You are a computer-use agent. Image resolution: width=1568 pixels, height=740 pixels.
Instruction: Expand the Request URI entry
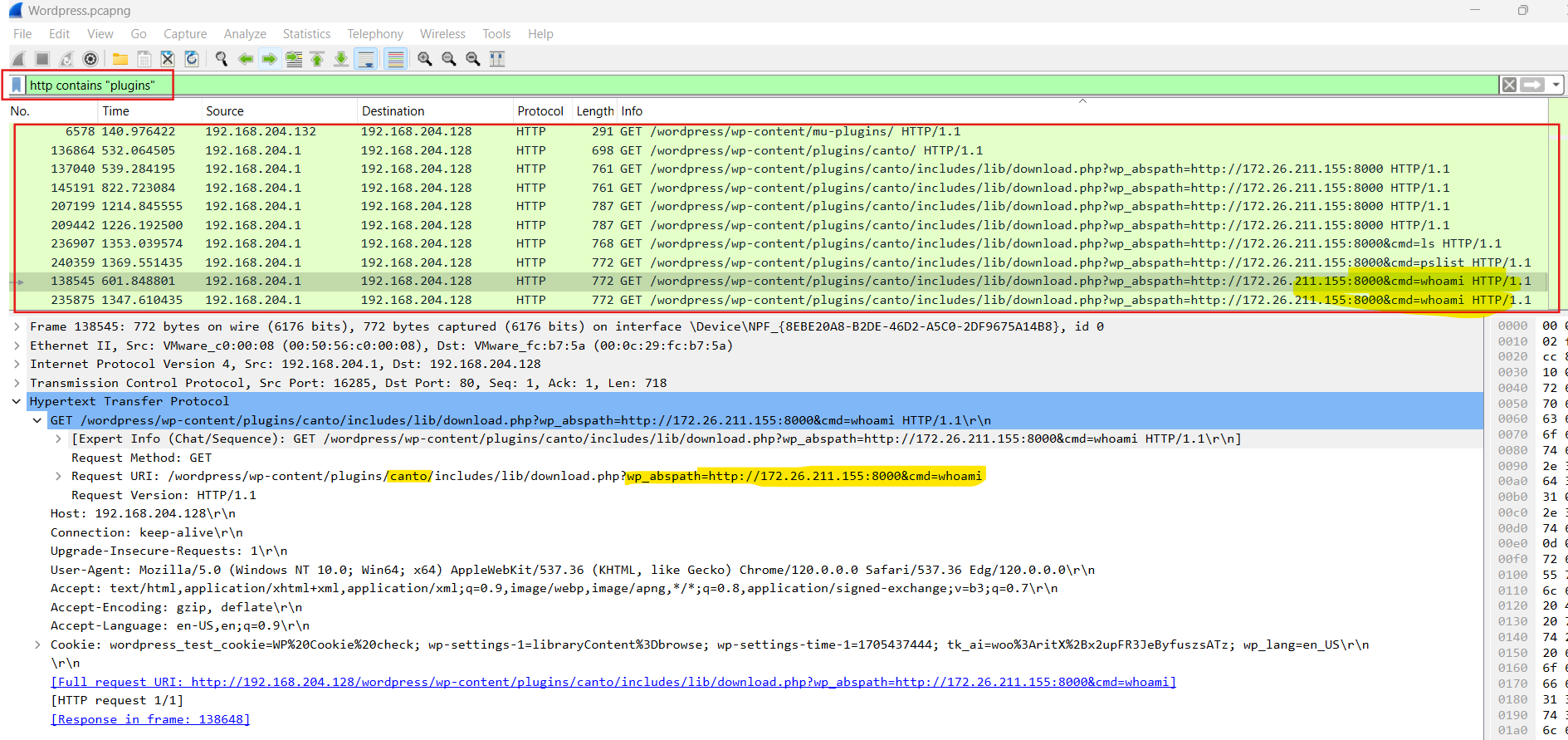pyautogui.click(x=58, y=477)
